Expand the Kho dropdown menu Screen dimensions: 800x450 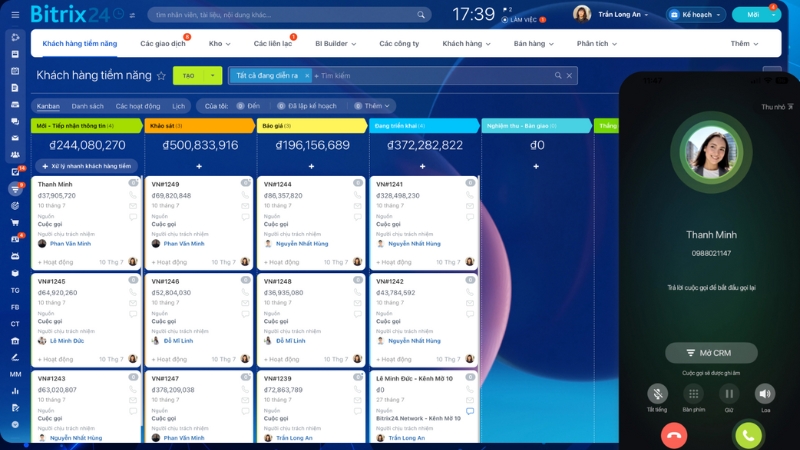coord(220,44)
